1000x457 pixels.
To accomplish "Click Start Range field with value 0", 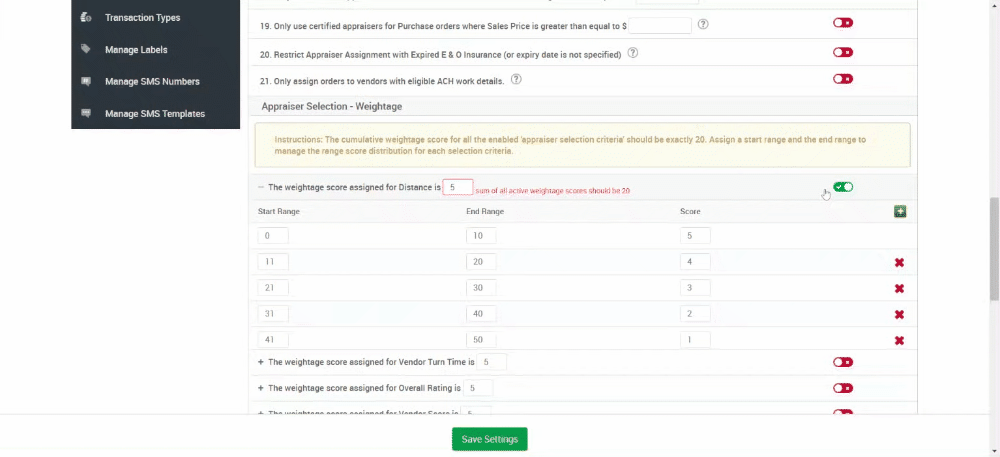I will [x=273, y=236].
